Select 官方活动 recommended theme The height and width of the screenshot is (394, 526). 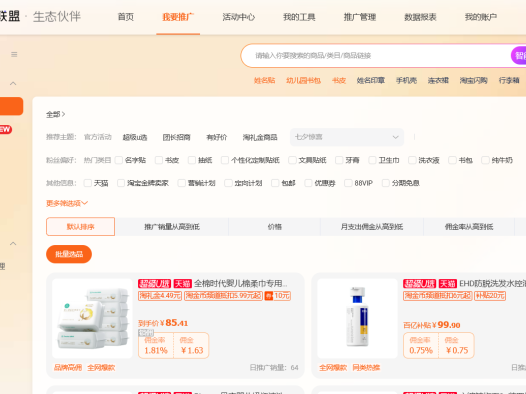point(98,137)
